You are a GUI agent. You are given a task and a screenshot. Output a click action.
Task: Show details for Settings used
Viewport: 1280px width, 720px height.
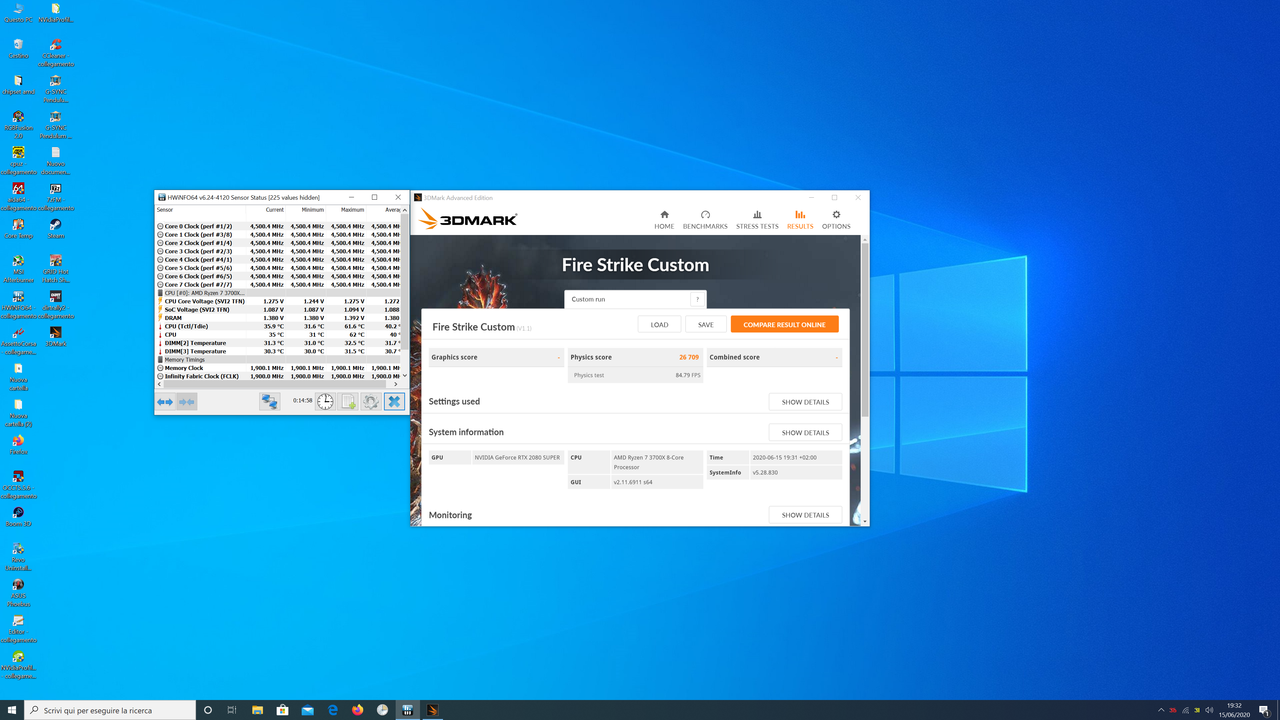[804, 401]
